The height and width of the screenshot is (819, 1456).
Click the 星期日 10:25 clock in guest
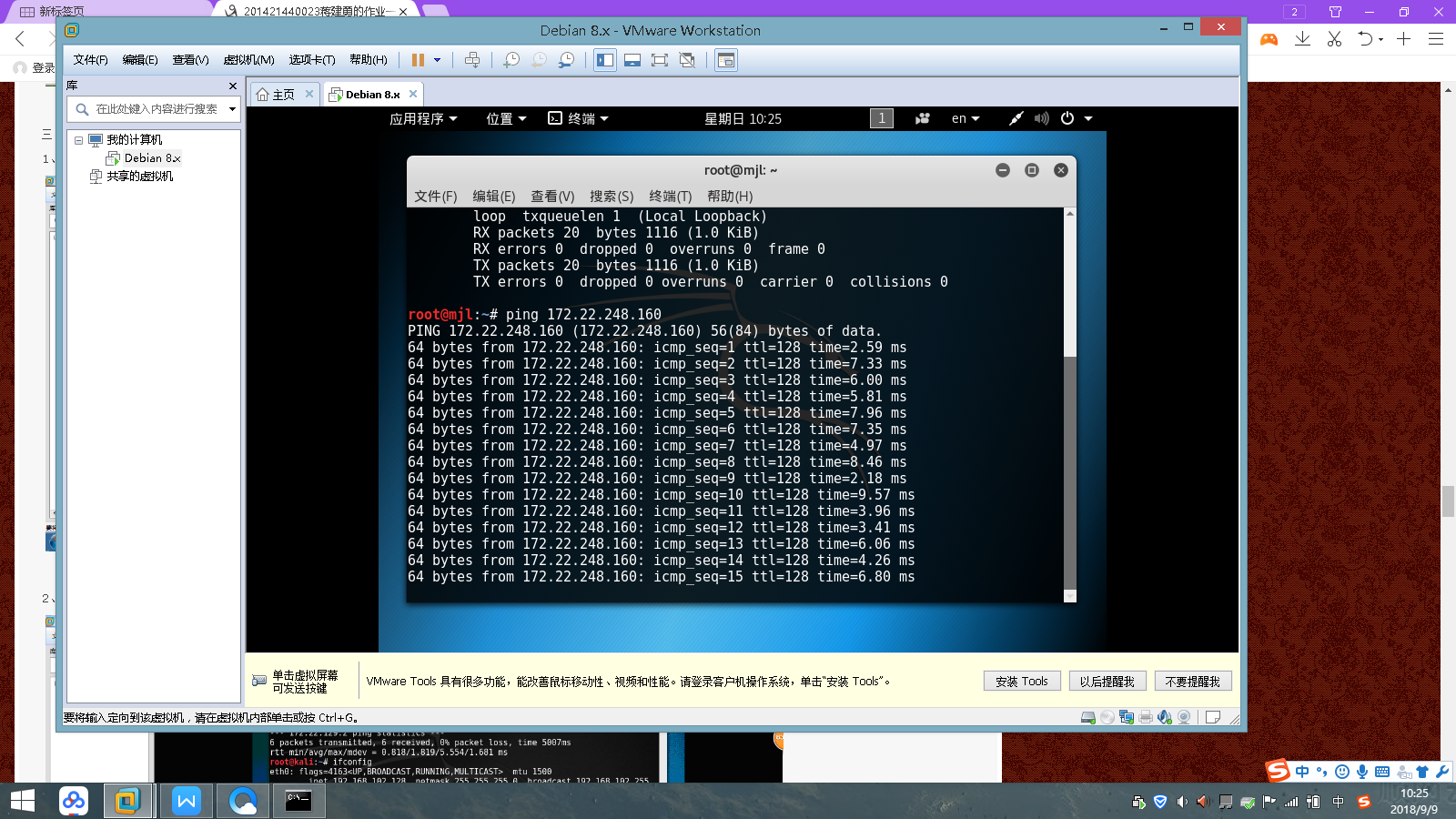(x=743, y=119)
